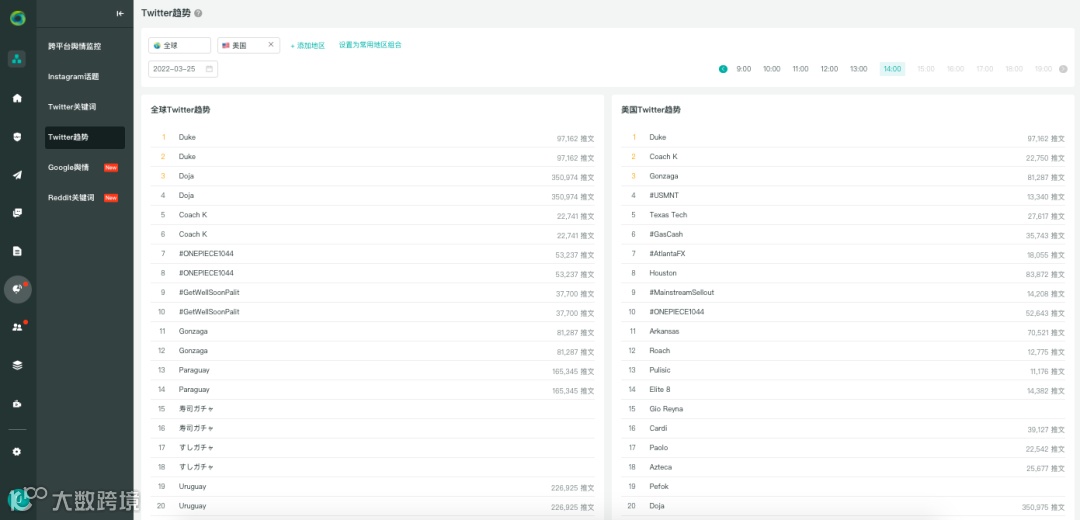
Task: Select the 19:00 time slot
Action: click(1043, 69)
